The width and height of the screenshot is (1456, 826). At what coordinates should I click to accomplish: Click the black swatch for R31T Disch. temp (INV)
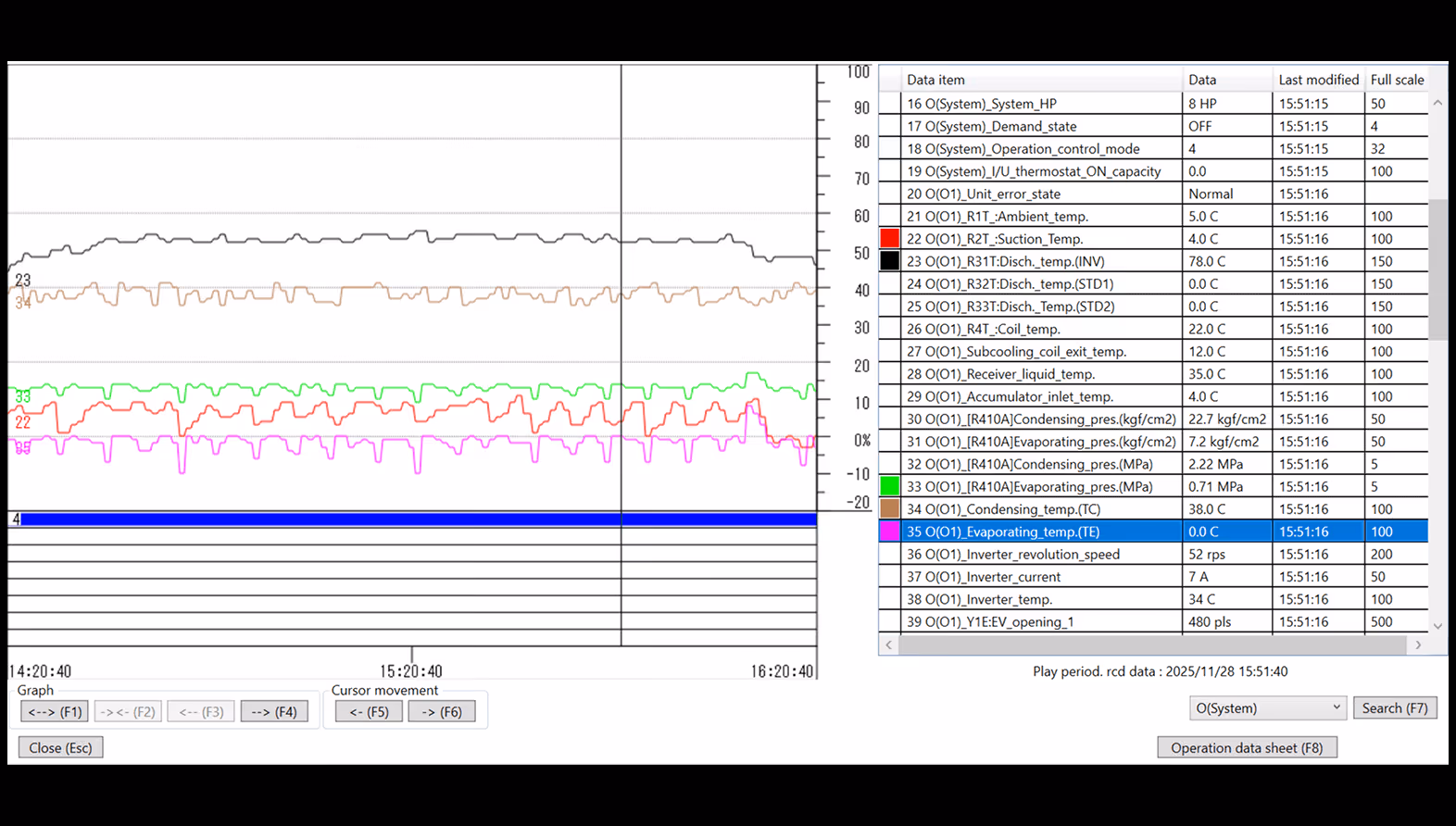coord(889,261)
